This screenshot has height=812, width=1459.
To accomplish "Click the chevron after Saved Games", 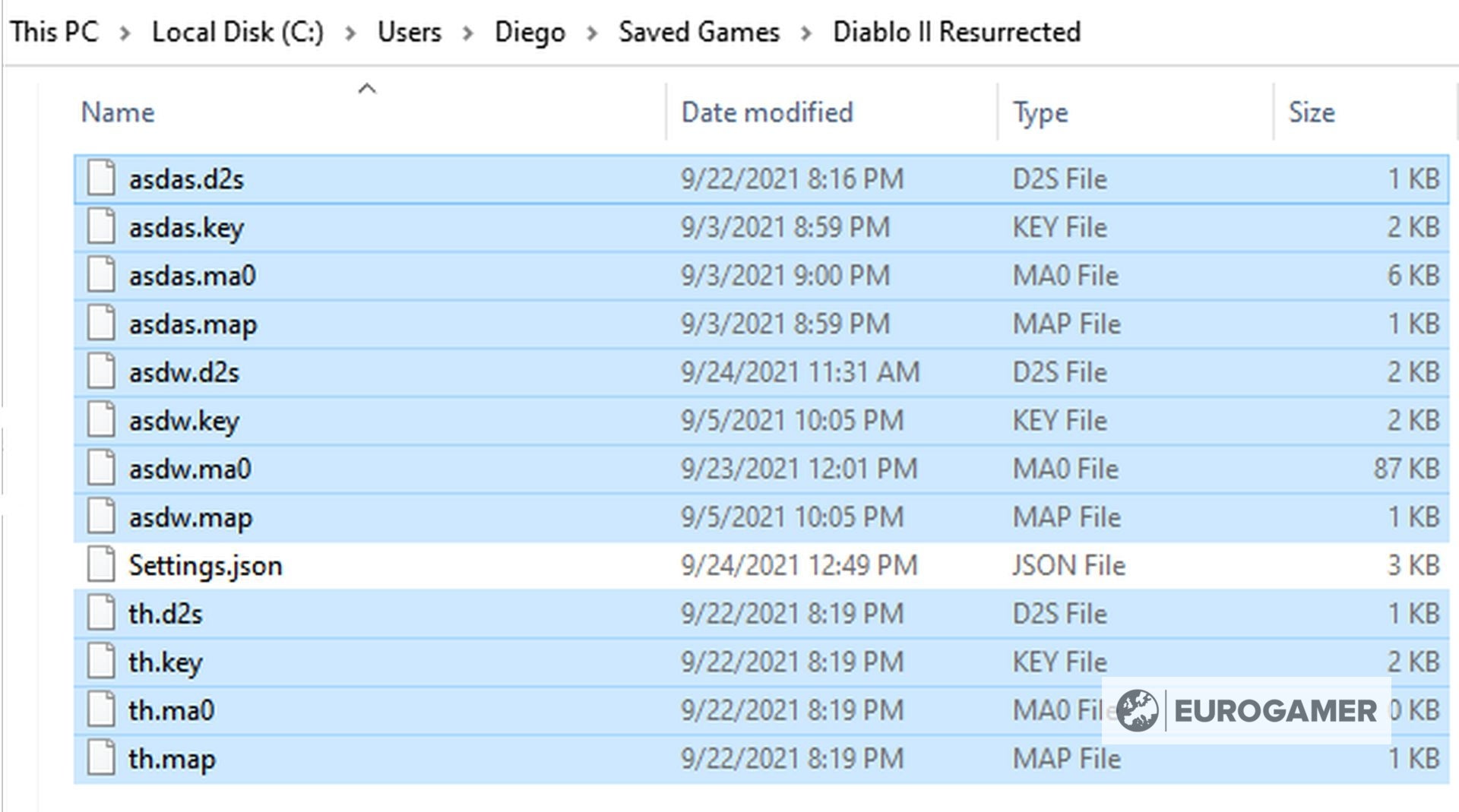I will click(x=809, y=32).
